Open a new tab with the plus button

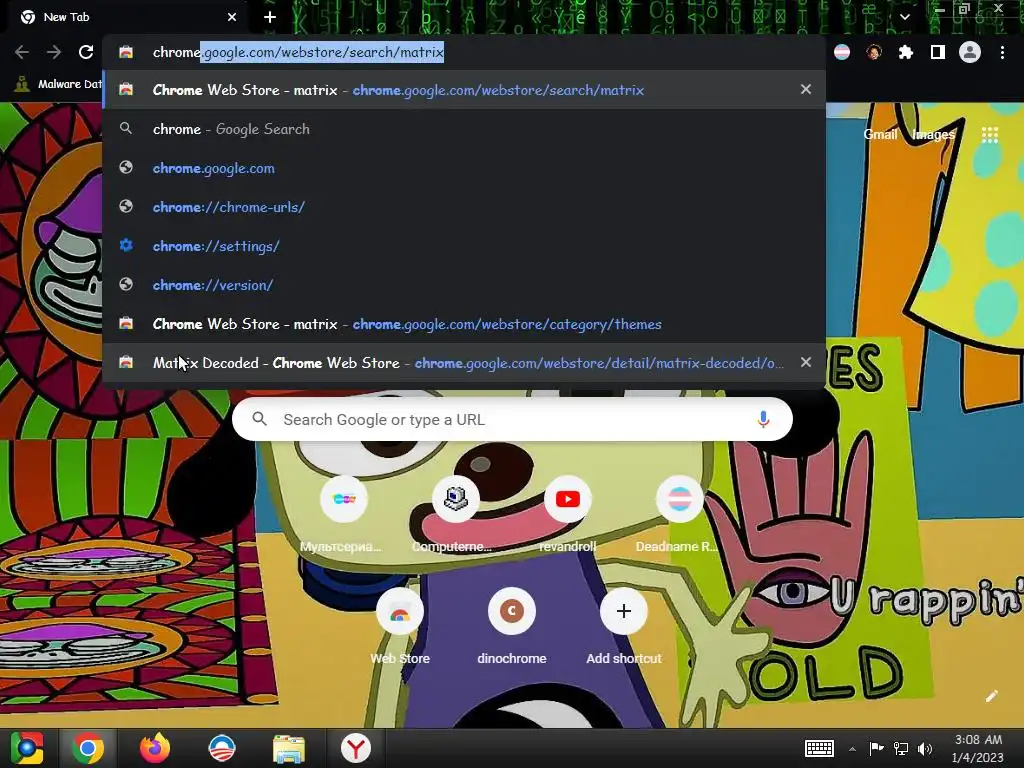pos(270,17)
